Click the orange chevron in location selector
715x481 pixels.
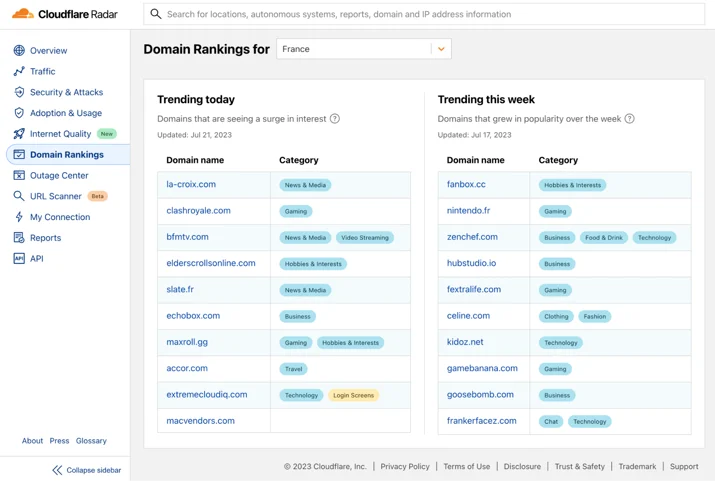441,49
